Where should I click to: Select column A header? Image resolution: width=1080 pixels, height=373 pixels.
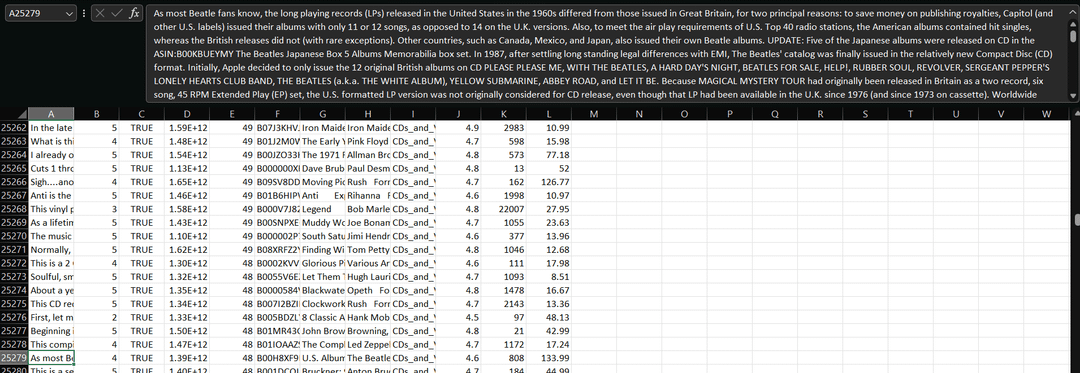tap(51, 114)
